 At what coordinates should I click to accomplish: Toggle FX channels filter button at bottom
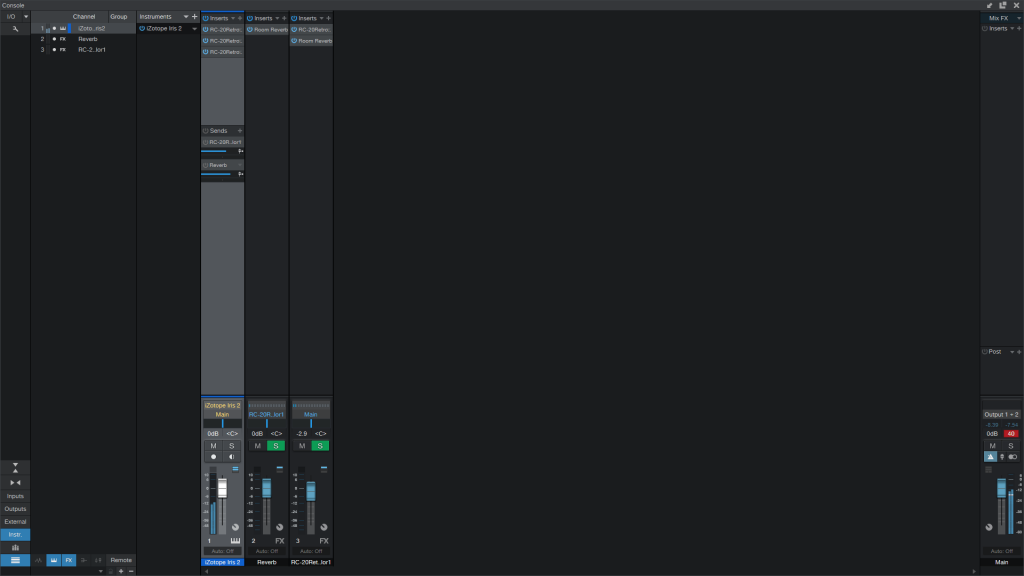[69, 560]
